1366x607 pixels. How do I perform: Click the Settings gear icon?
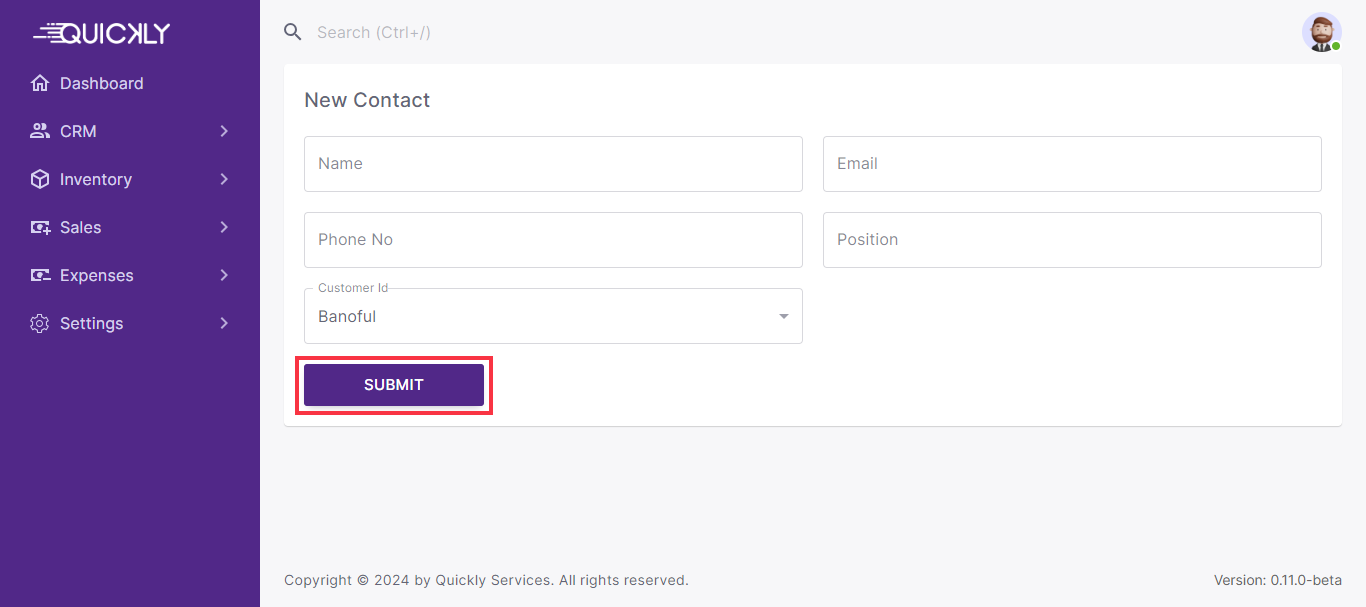[x=40, y=323]
